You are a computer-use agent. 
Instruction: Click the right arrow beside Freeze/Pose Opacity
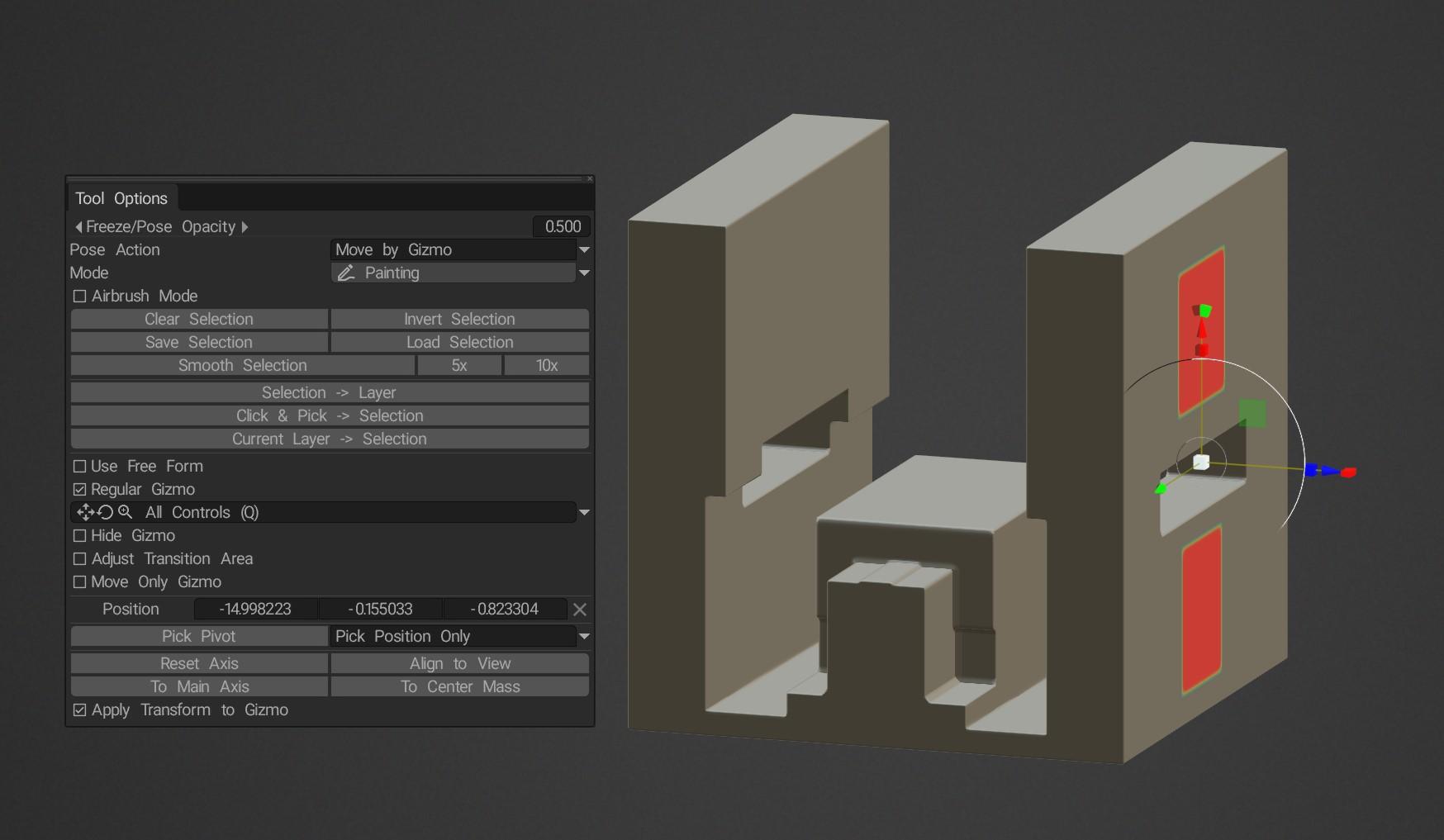[245, 227]
